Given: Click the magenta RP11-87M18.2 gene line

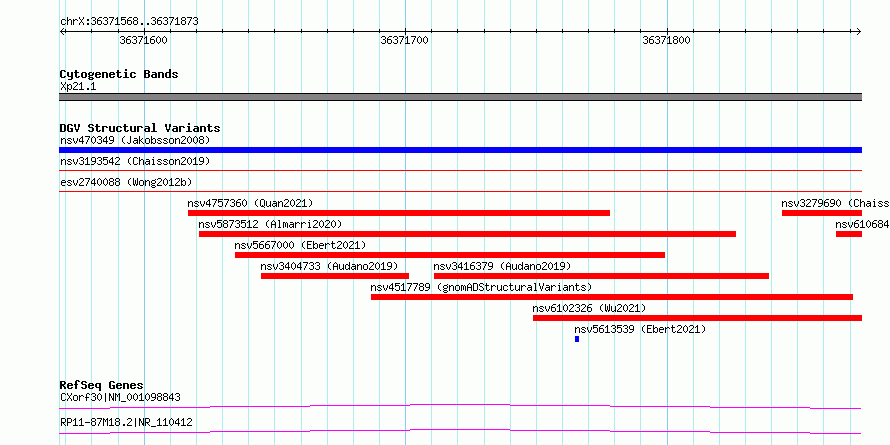Looking at the screenshot, I should coord(460,431).
